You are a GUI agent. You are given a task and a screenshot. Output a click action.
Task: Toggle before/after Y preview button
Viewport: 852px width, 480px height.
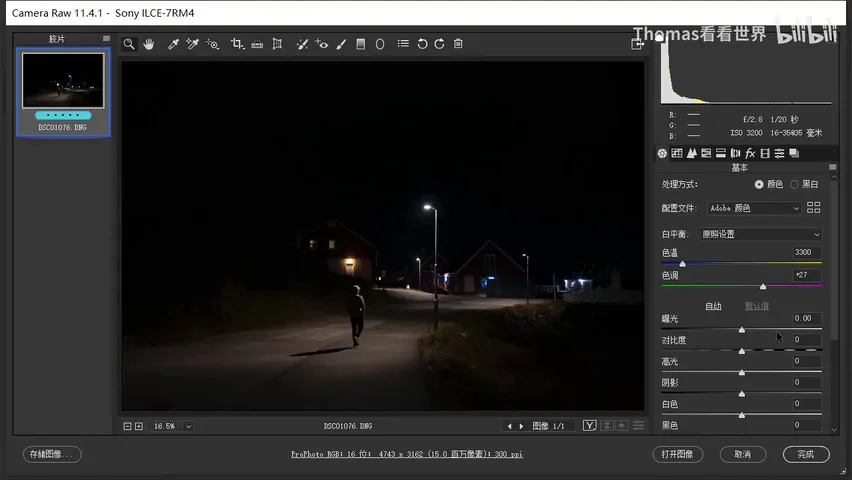pyautogui.click(x=590, y=426)
